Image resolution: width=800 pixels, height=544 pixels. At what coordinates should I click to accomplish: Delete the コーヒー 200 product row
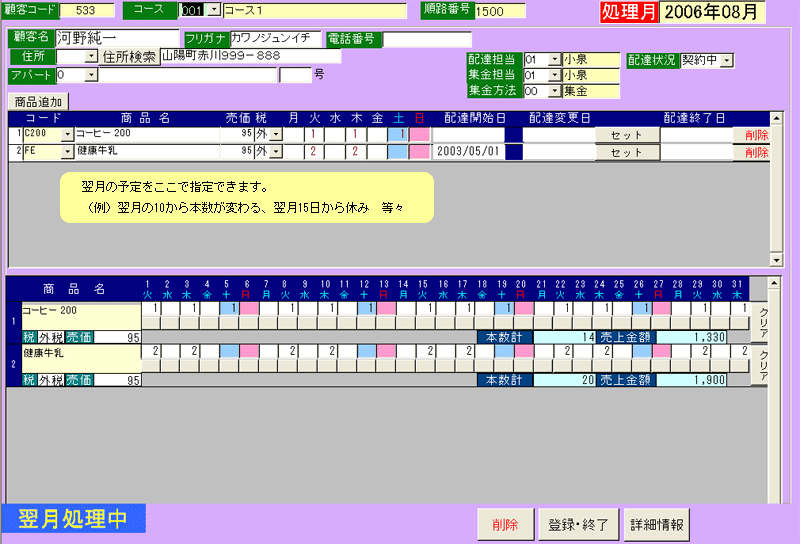(755, 134)
